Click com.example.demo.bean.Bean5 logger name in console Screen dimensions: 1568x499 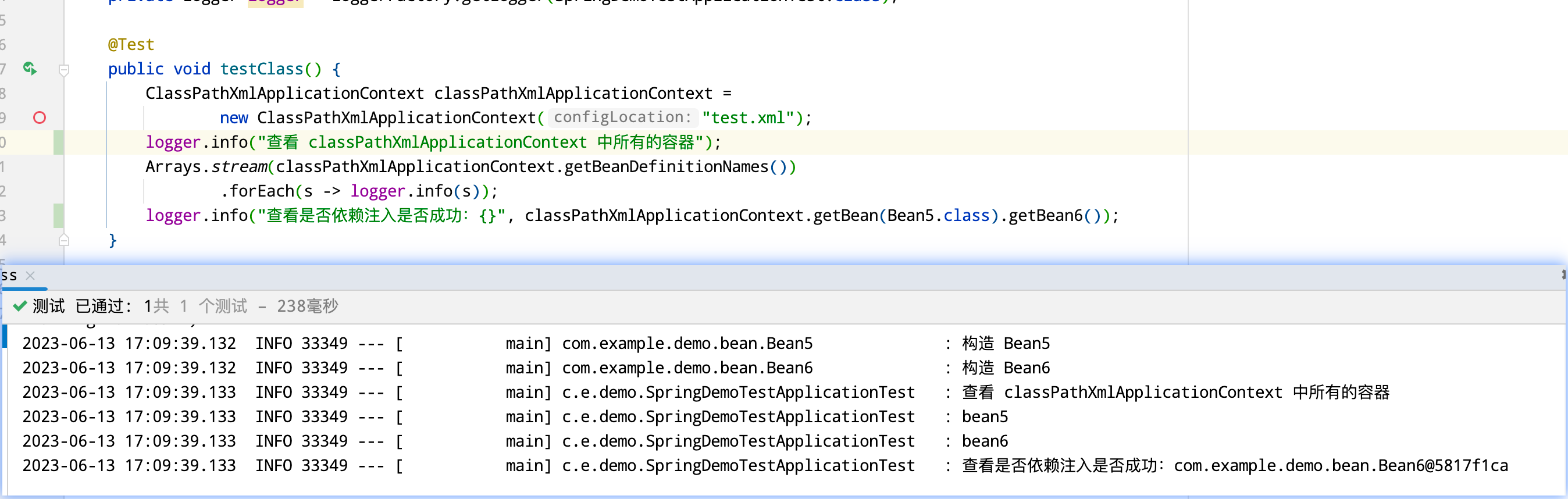(x=687, y=343)
